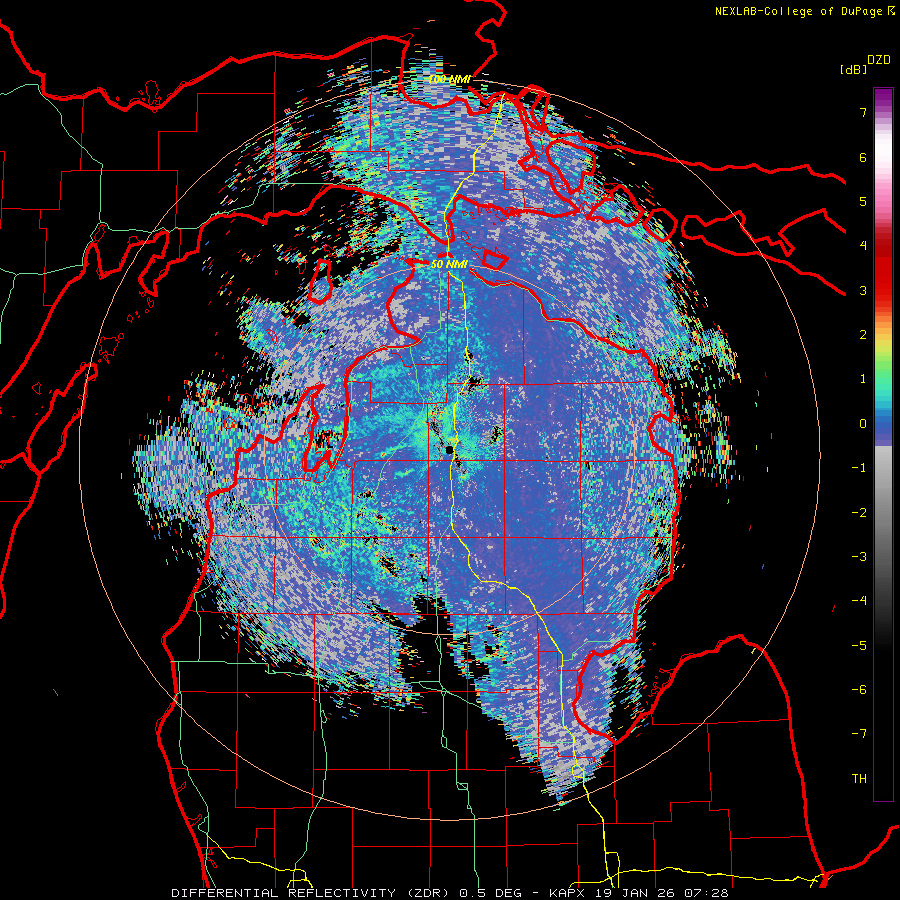The width and height of the screenshot is (900, 900).
Task: Click the 50 NMI range ring label
Action: pos(449,264)
